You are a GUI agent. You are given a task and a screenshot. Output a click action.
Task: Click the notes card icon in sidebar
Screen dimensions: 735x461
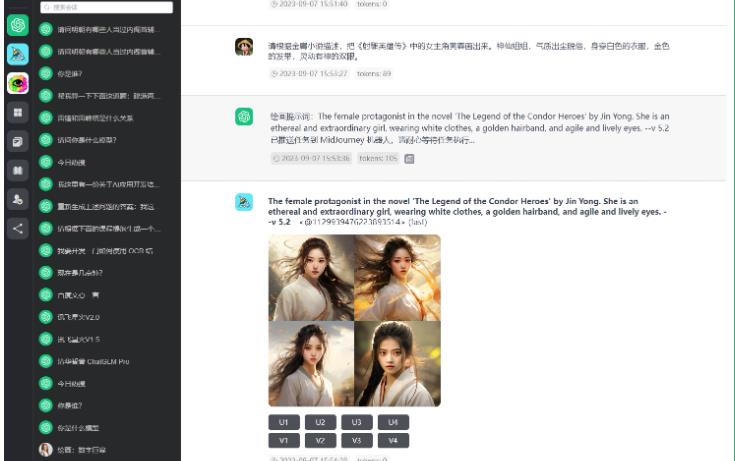18,142
